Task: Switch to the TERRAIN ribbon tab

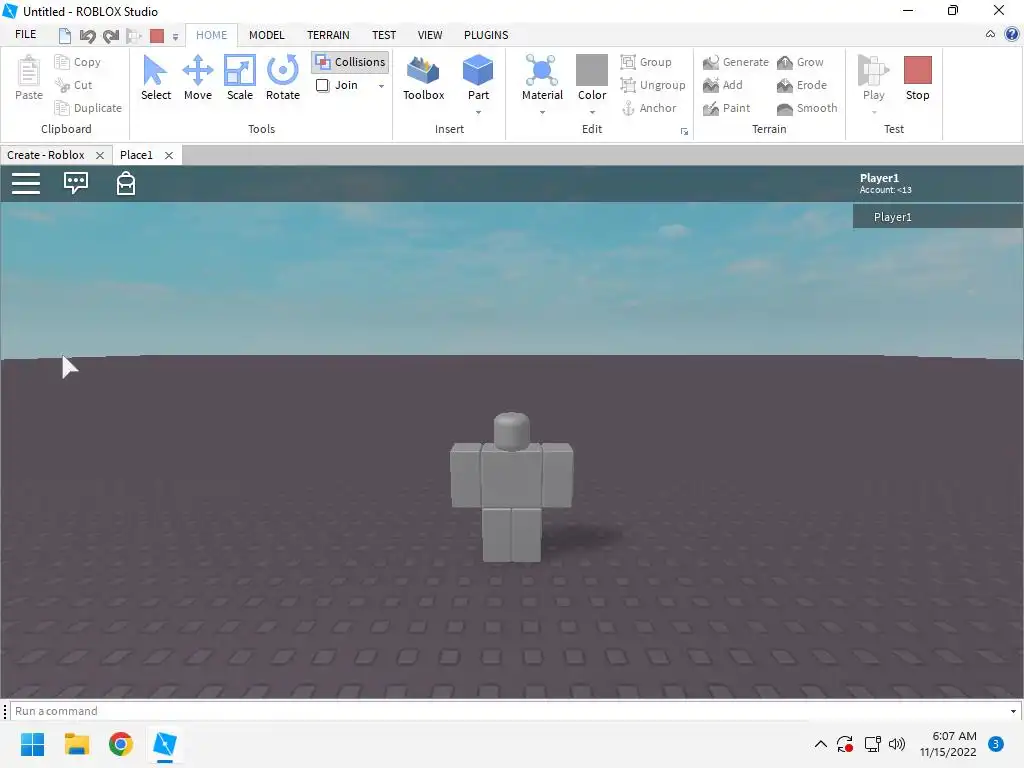Action: [x=328, y=35]
